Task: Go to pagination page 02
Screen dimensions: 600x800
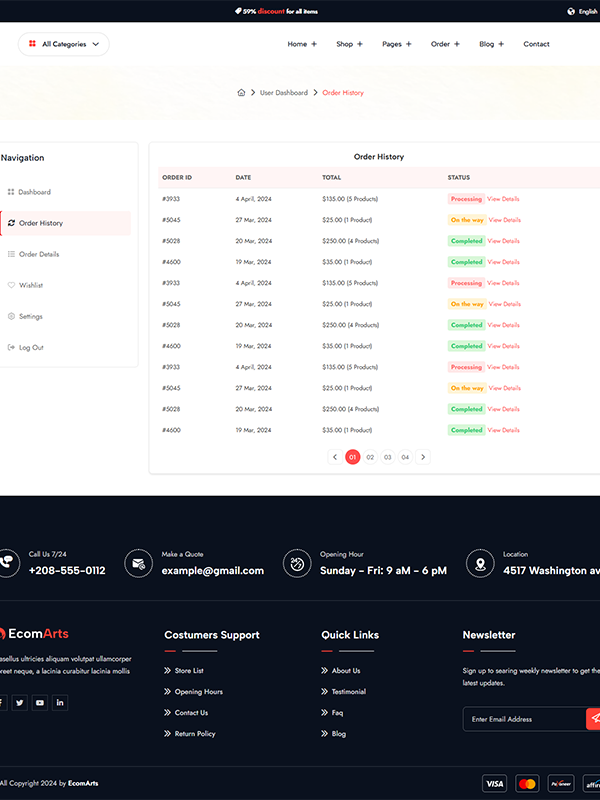Action: click(x=370, y=457)
